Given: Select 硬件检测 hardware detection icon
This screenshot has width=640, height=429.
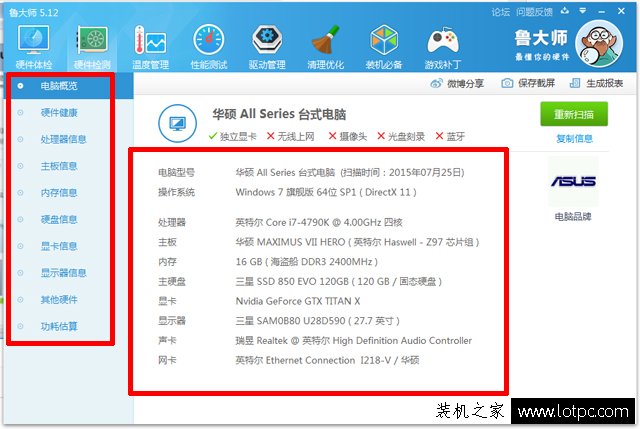Looking at the screenshot, I should pyautogui.click(x=92, y=47).
